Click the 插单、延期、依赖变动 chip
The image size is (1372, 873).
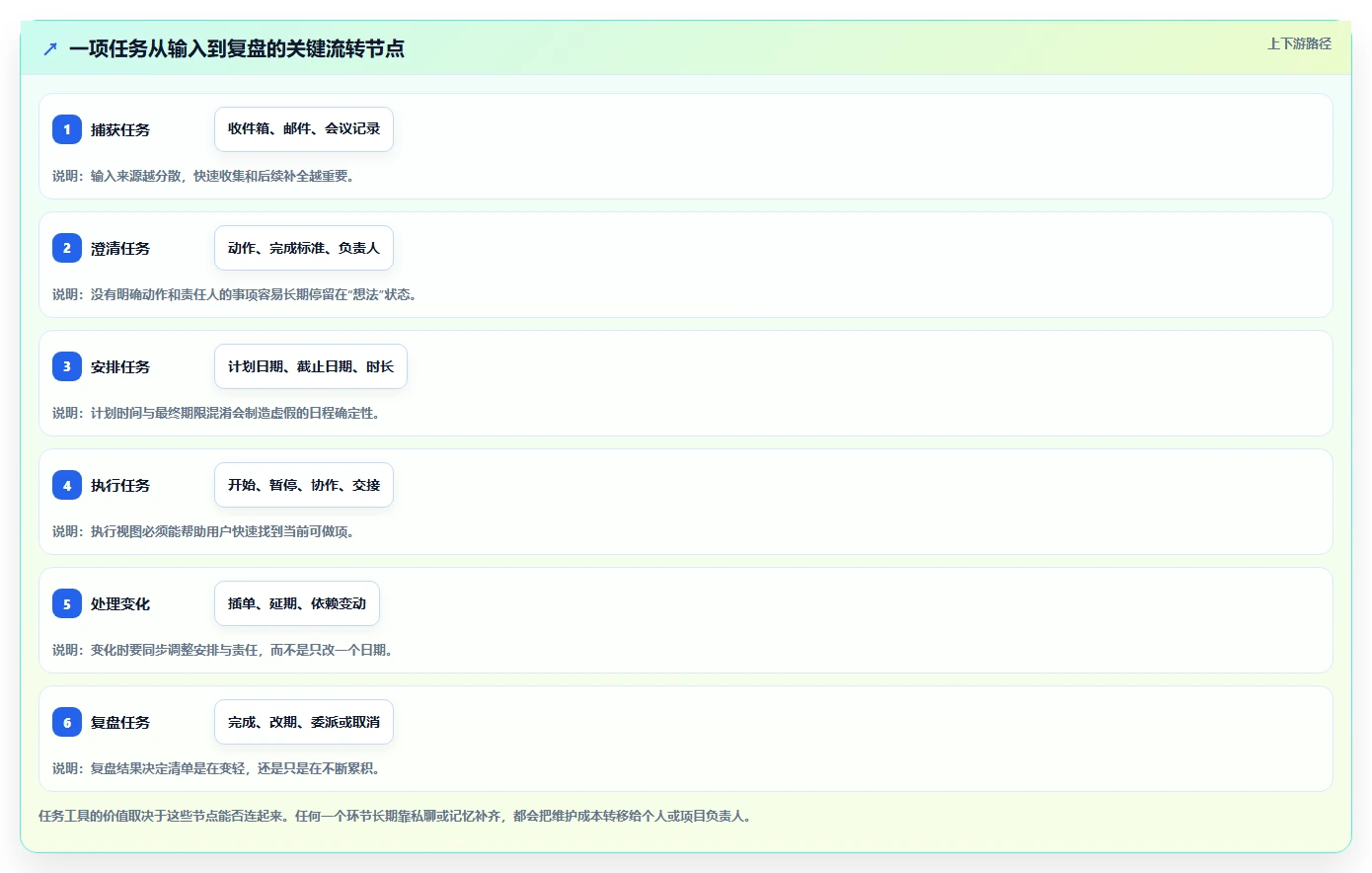297,603
